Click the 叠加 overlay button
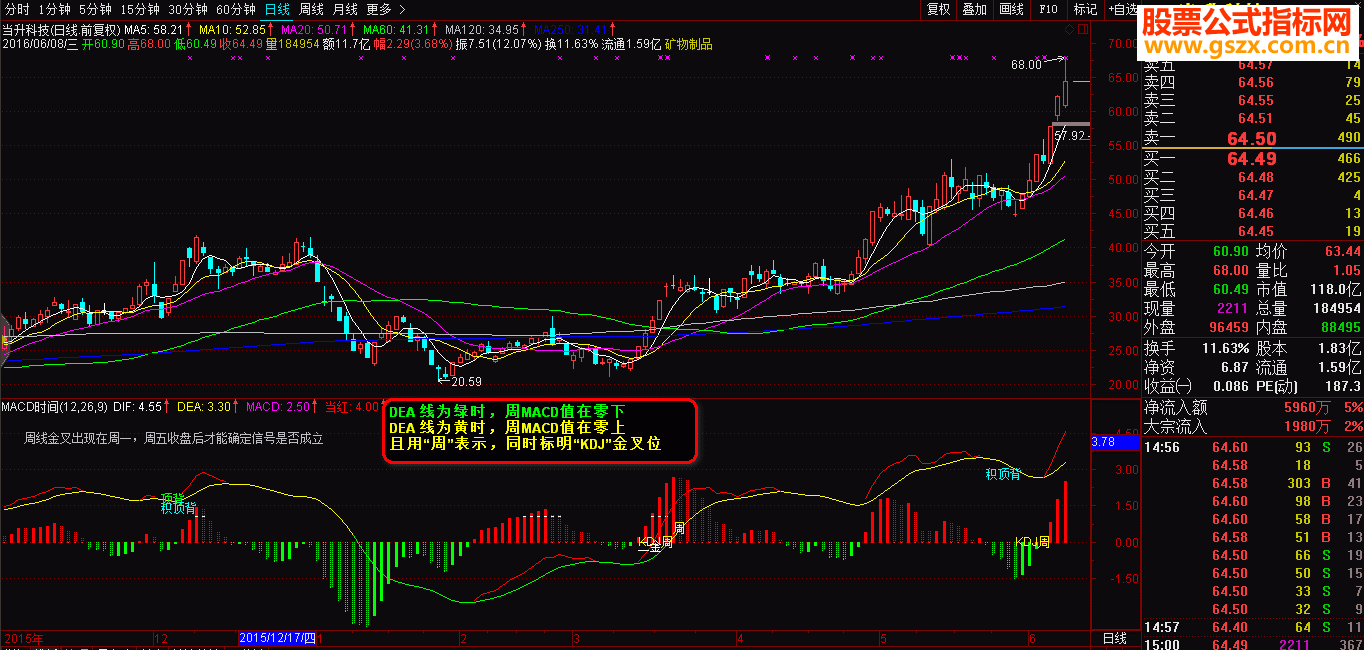Viewport: 1364px width, 650px height. [x=974, y=9]
